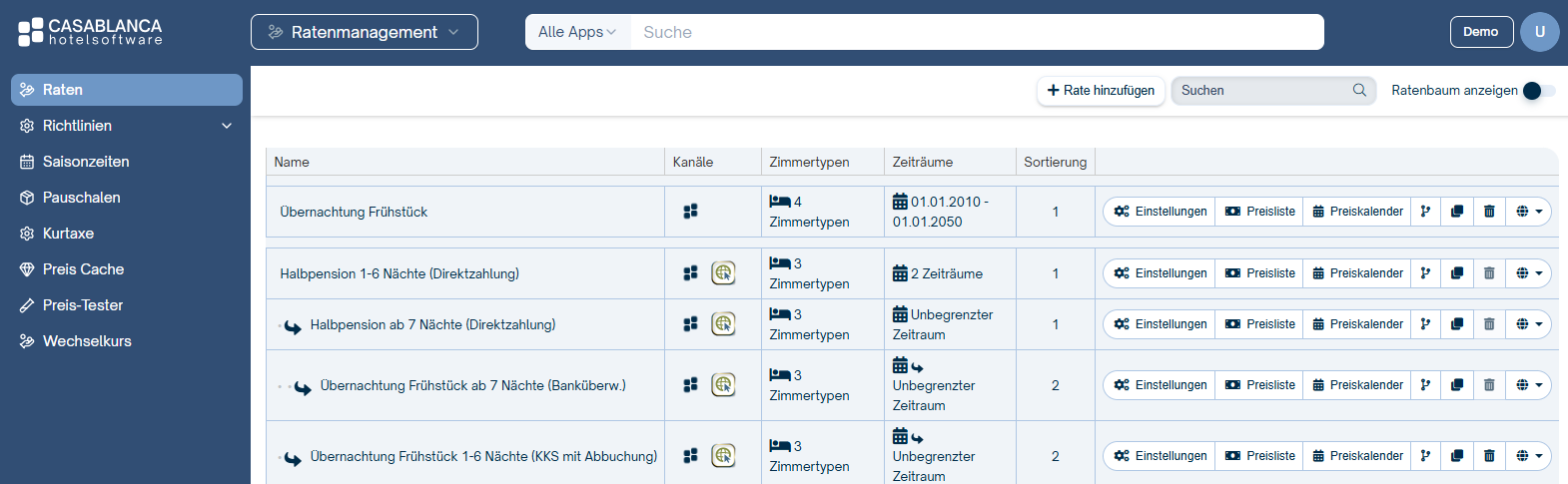
Task: Click the Casablanca hotelsoftware logo
Action: [x=90, y=32]
